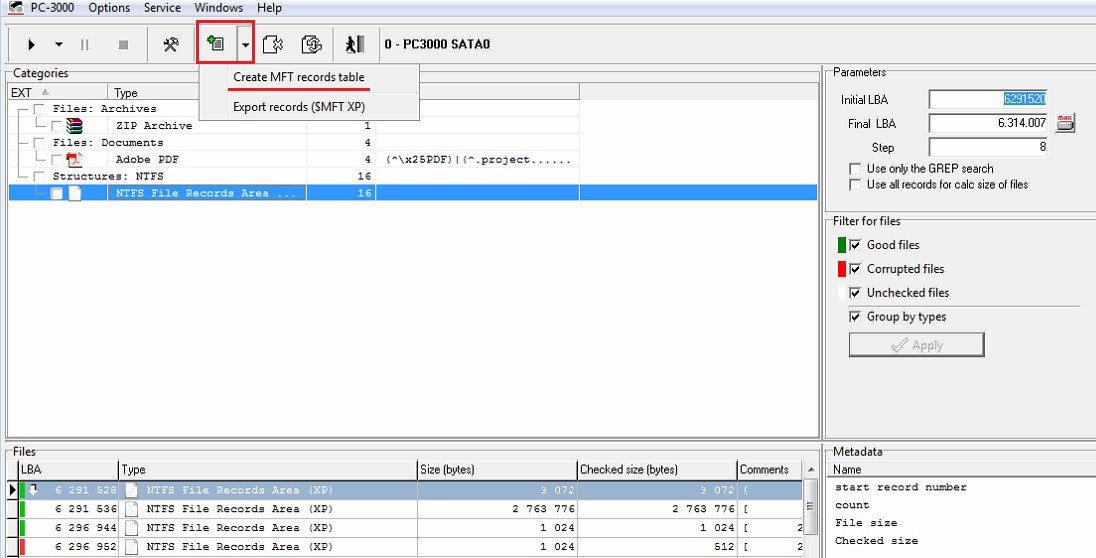Click the Step input field
This screenshot has height=558, width=1096.
pos(987,147)
